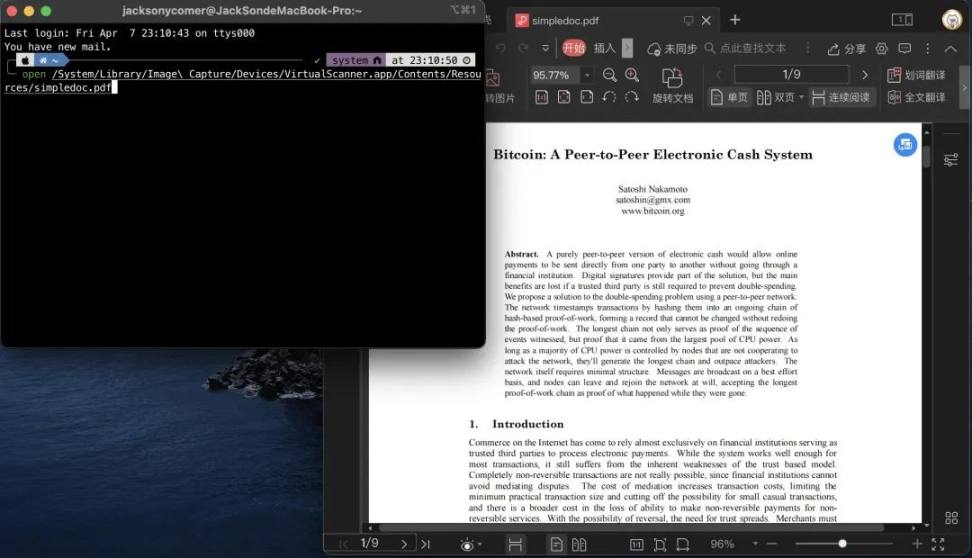Enable 双页 double page view
This screenshot has height=558, width=972.
coord(775,97)
